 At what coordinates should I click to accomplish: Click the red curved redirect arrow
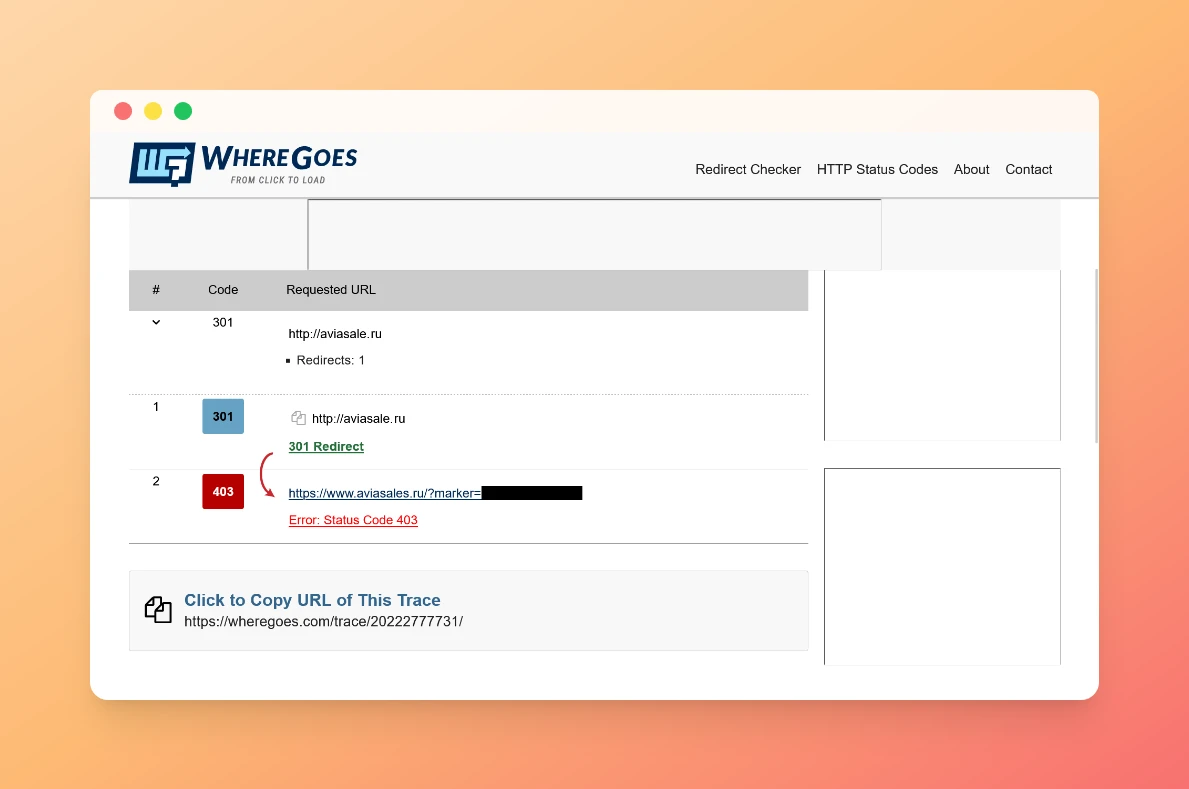tap(266, 475)
